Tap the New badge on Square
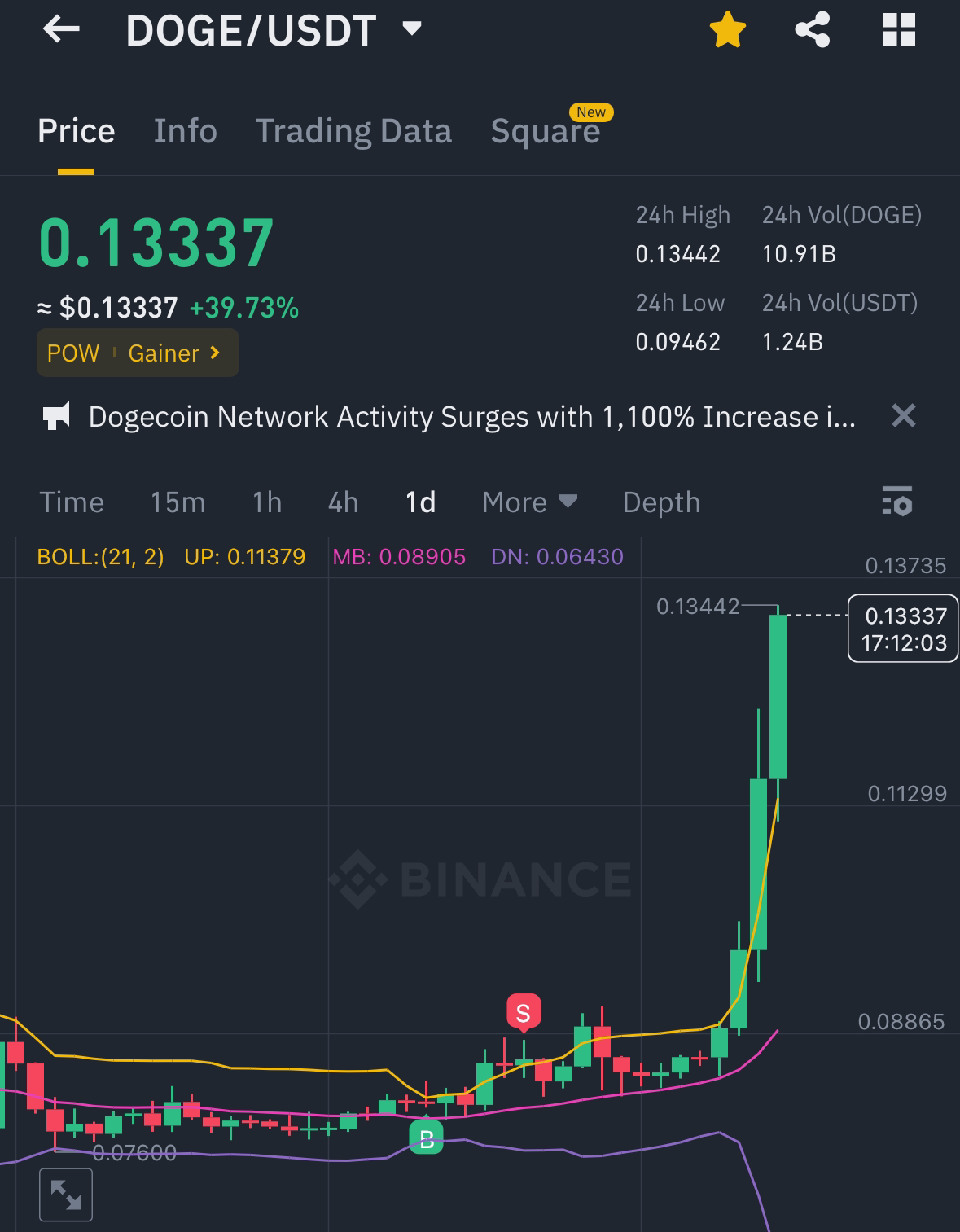This screenshot has width=960, height=1232. [591, 112]
